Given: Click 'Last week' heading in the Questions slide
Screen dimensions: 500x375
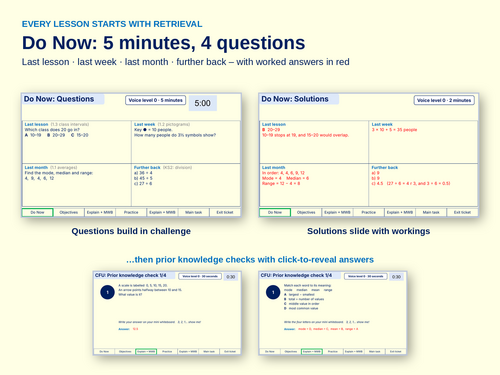Looking at the screenshot, I should click(x=145, y=124).
